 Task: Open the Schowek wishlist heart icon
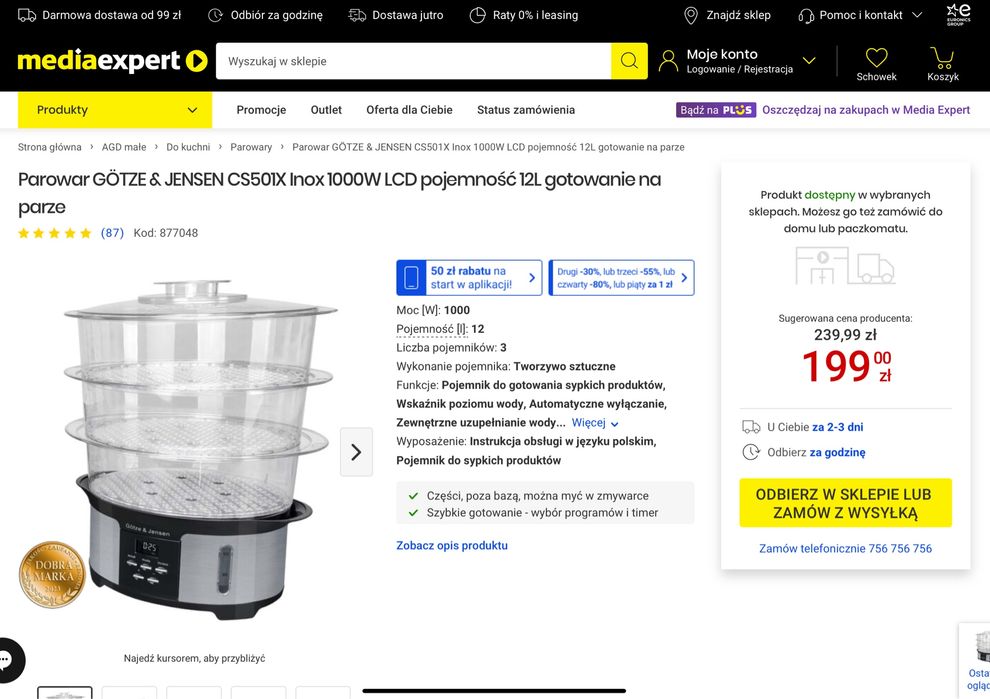876,58
